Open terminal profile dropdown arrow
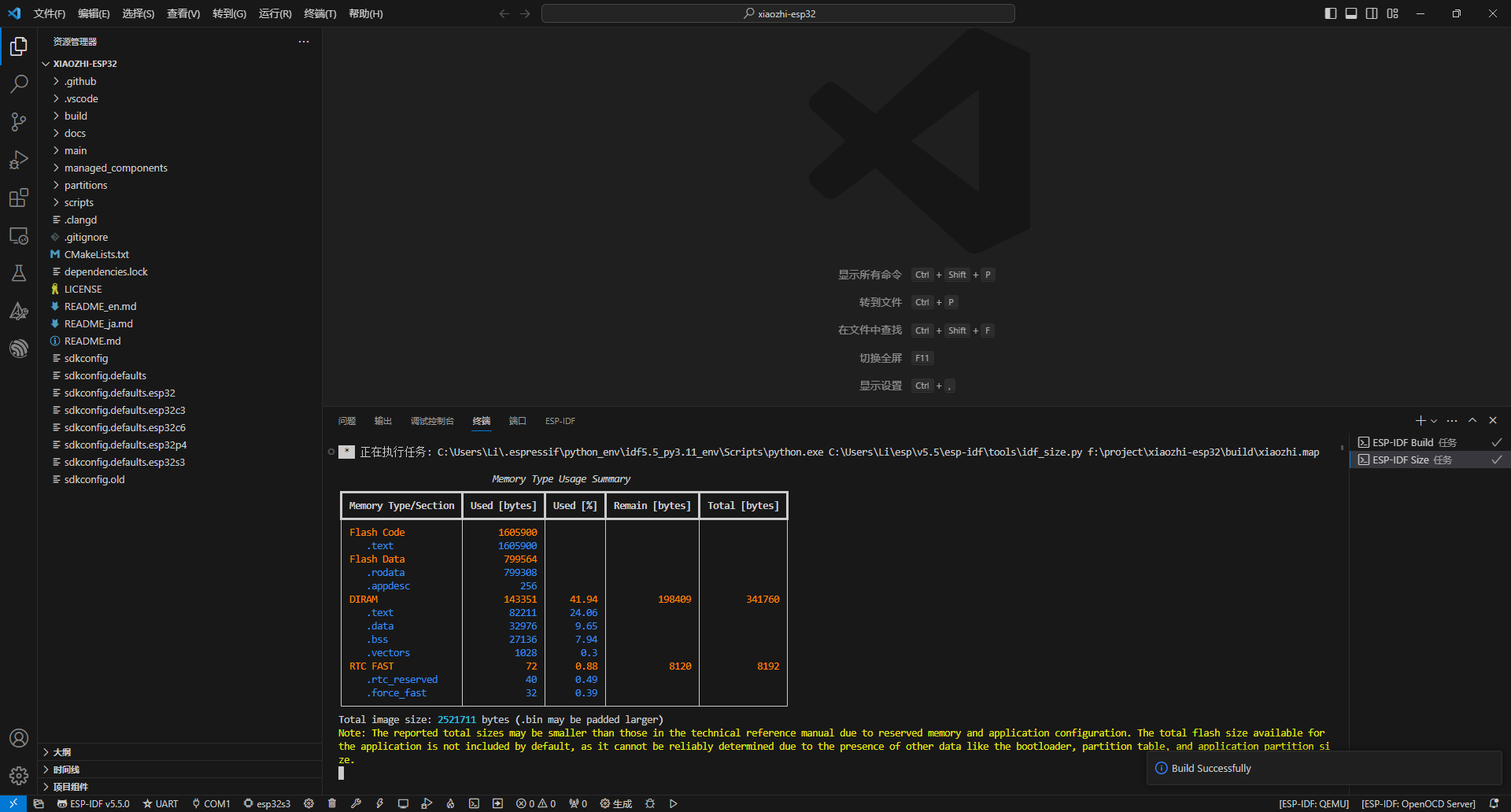This screenshot has width=1511, height=812. coord(1433,421)
